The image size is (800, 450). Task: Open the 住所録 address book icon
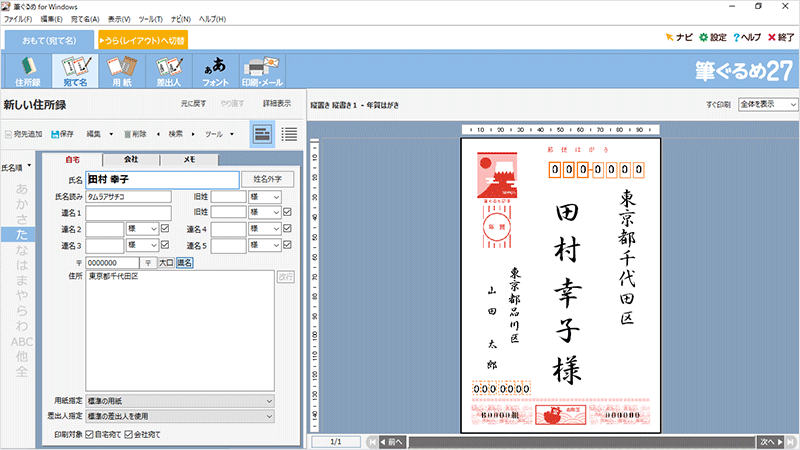pos(27,70)
